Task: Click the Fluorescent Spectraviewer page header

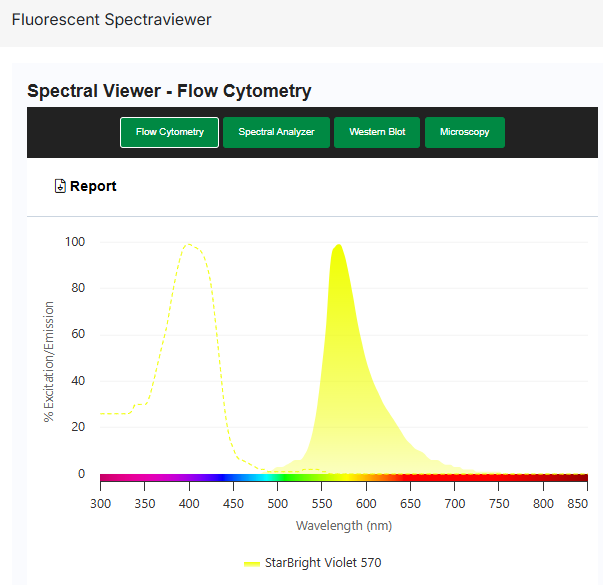Action: click(111, 20)
